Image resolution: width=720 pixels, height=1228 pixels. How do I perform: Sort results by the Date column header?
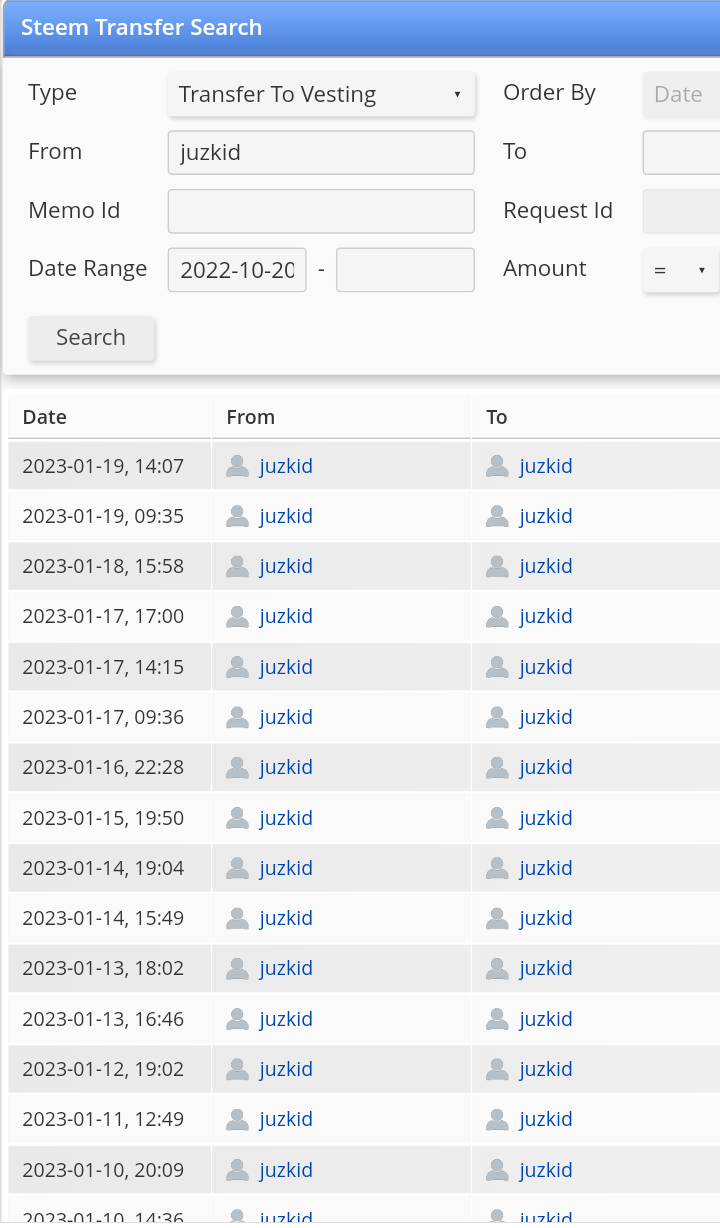[x=45, y=417]
